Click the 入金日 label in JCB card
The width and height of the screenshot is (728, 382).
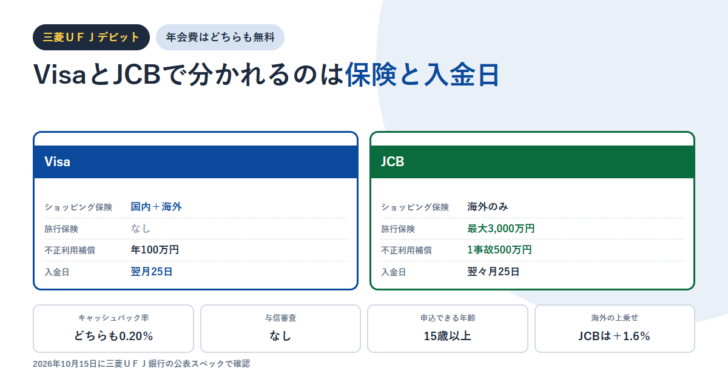[x=394, y=272]
